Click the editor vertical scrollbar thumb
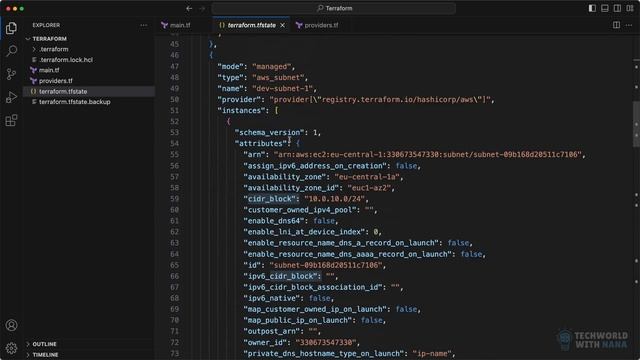The height and width of the screenshot is (360, 640). point(636,124)
